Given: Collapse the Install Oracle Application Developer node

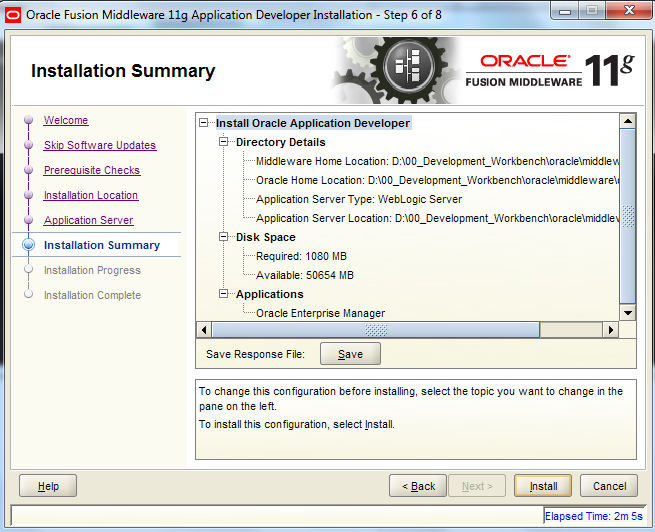Looking at the screenshot, I should [x=205, y=123].
